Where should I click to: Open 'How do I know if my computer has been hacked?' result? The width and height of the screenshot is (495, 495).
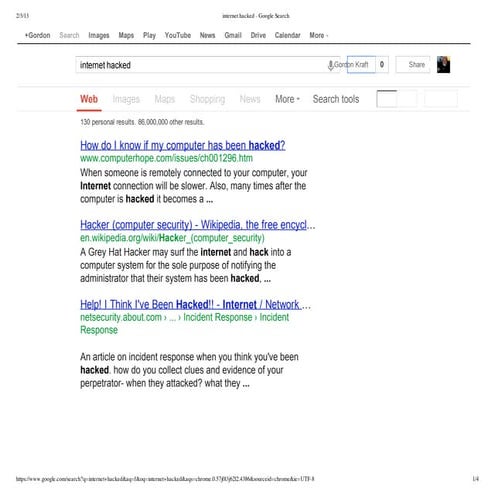183,145
